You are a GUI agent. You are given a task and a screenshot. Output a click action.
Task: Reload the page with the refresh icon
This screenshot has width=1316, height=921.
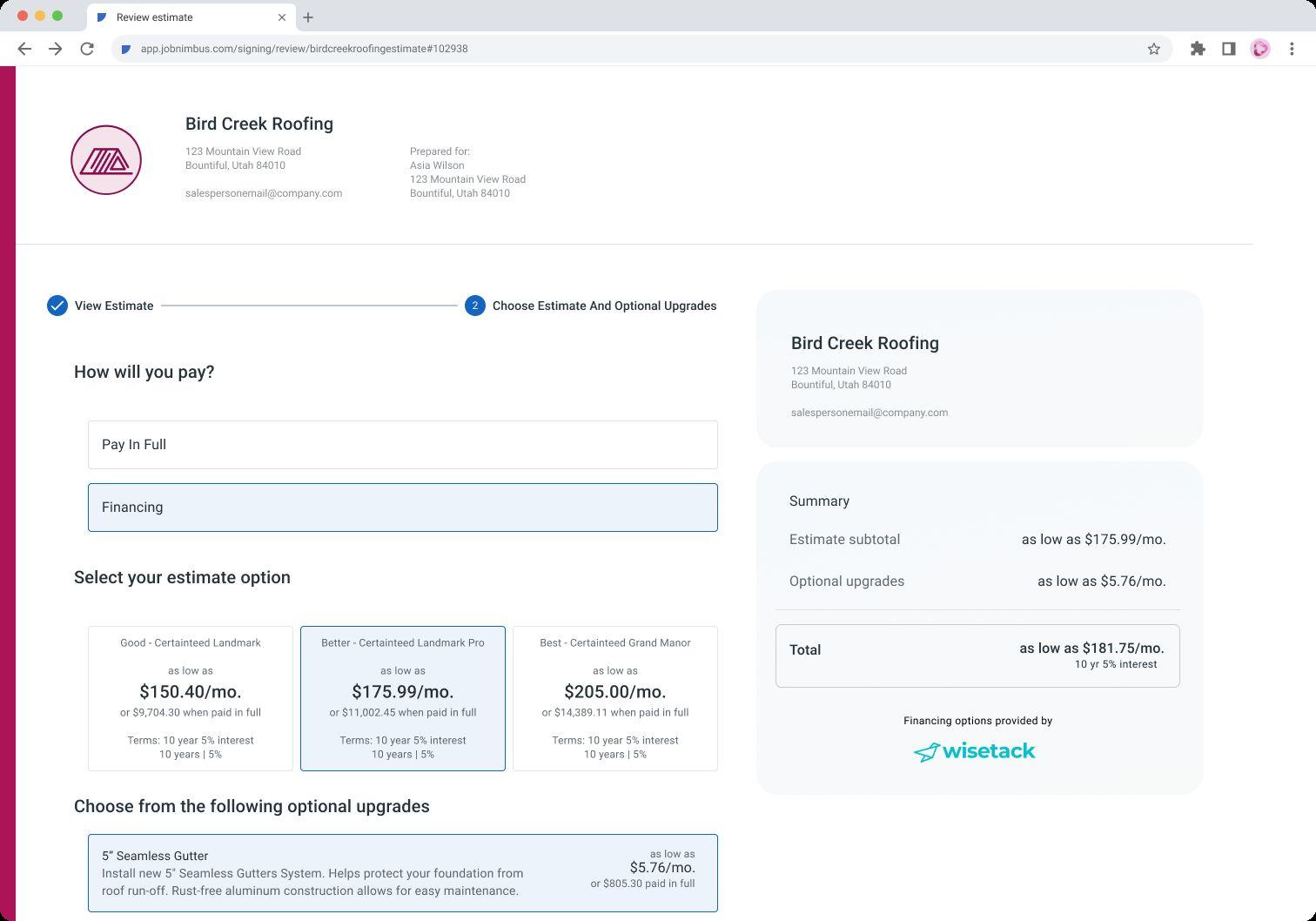coord(87,49)
